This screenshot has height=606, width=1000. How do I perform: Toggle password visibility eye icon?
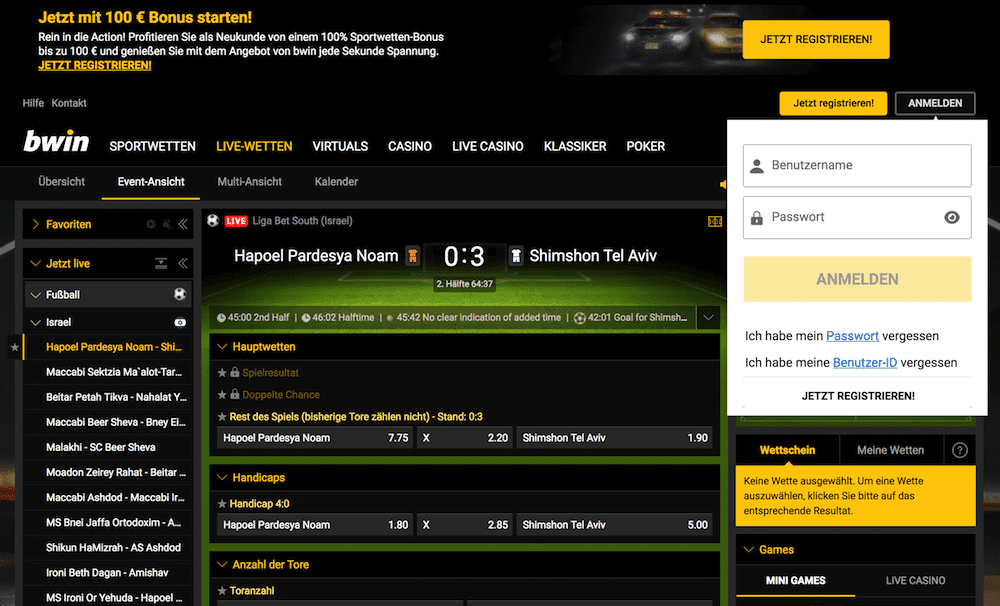[x=952, y=218]
